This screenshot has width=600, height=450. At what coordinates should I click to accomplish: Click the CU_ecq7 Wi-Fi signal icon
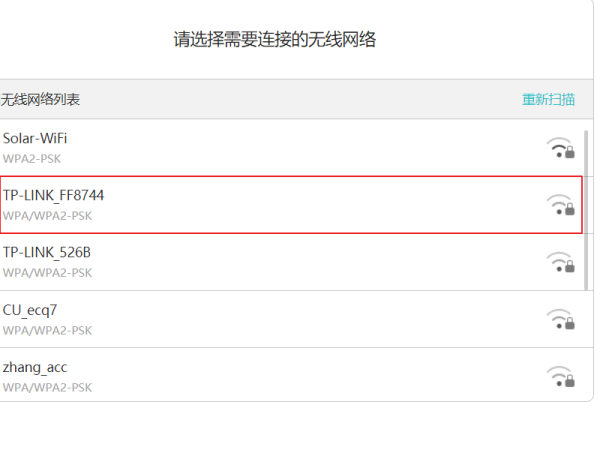(x=560, y=319)
